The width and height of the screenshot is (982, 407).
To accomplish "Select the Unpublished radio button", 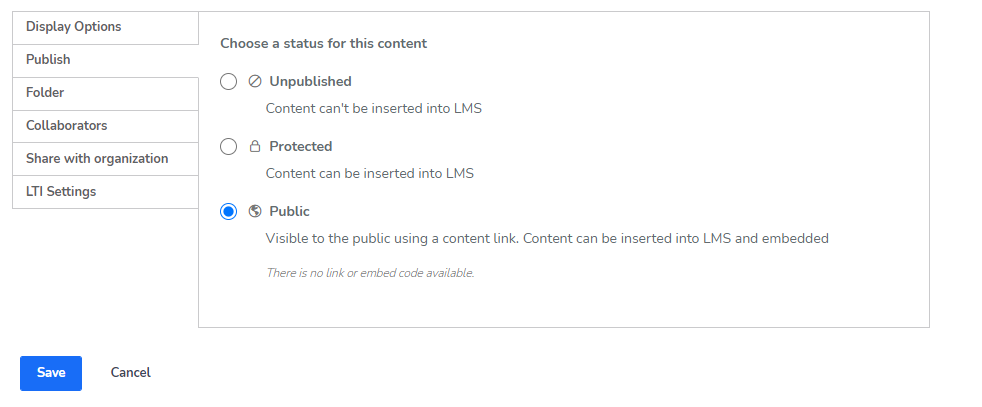I will coord(229,81).
